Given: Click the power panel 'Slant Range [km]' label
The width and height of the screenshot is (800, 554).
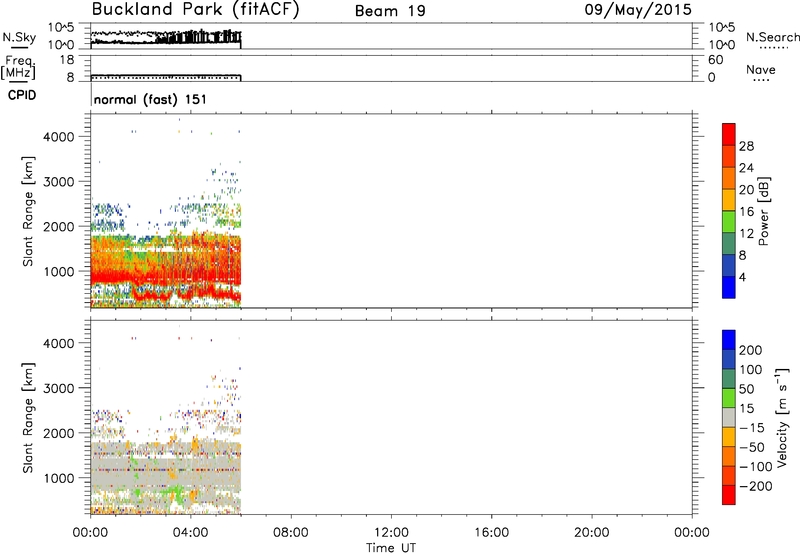Looking at the screenshot, I should (28, 211).
